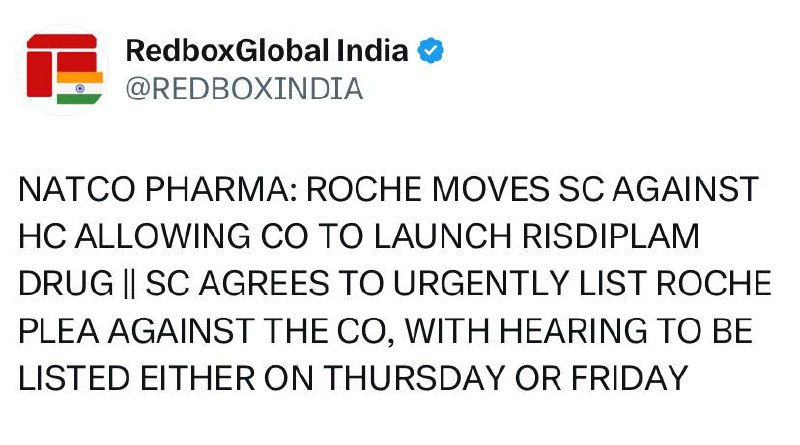Open the @REDBOXINDIA handle link

(x=244, y=89)
